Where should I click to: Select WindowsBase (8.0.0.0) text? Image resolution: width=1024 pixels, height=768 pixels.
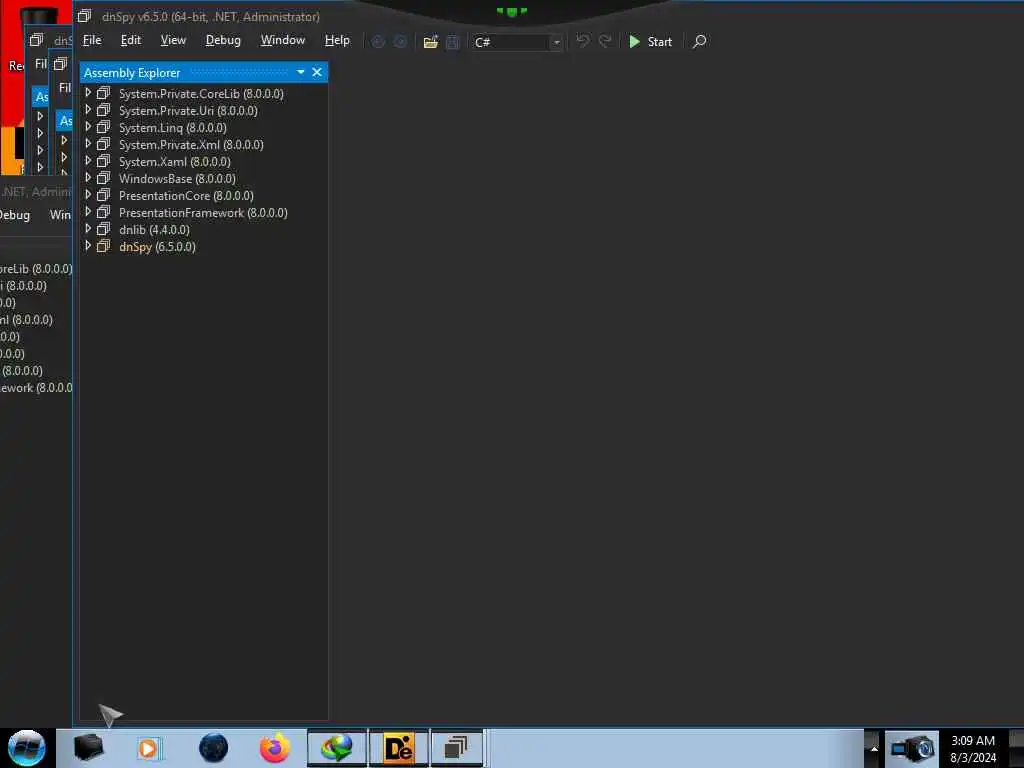tap(177, 178)
